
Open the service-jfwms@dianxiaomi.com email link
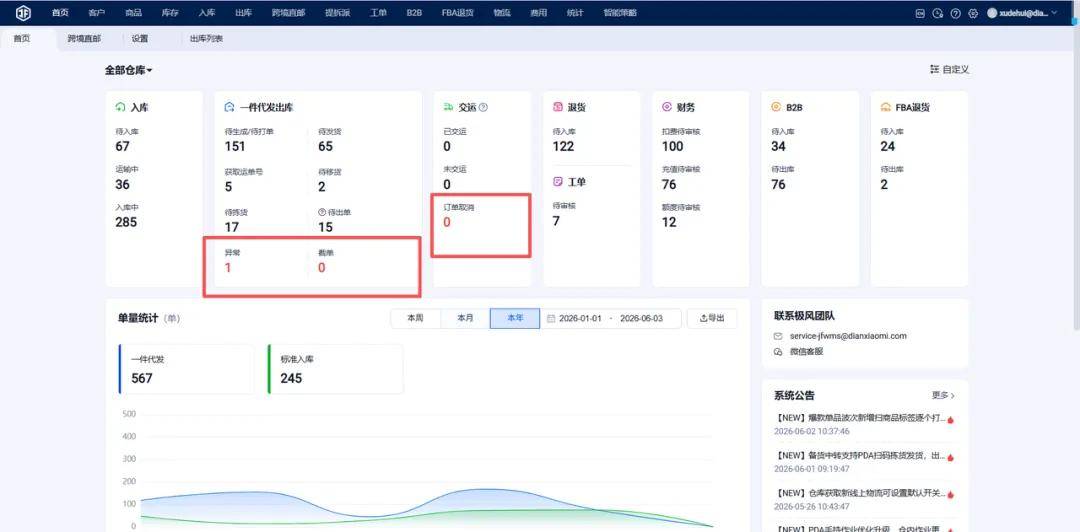848,336
